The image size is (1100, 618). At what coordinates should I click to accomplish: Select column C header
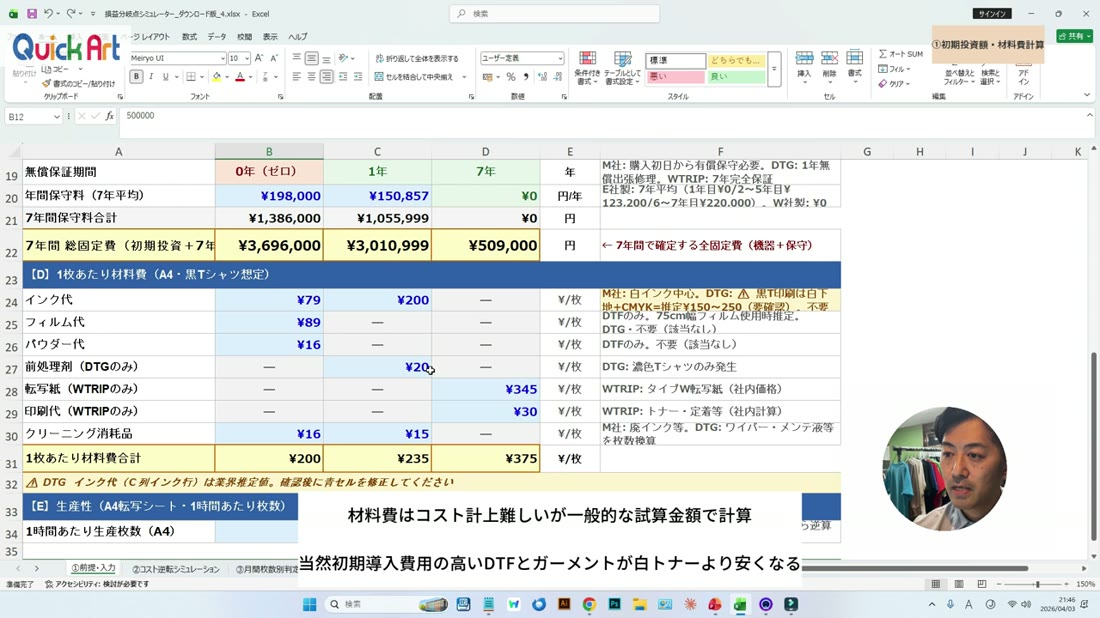pos(377,152)
